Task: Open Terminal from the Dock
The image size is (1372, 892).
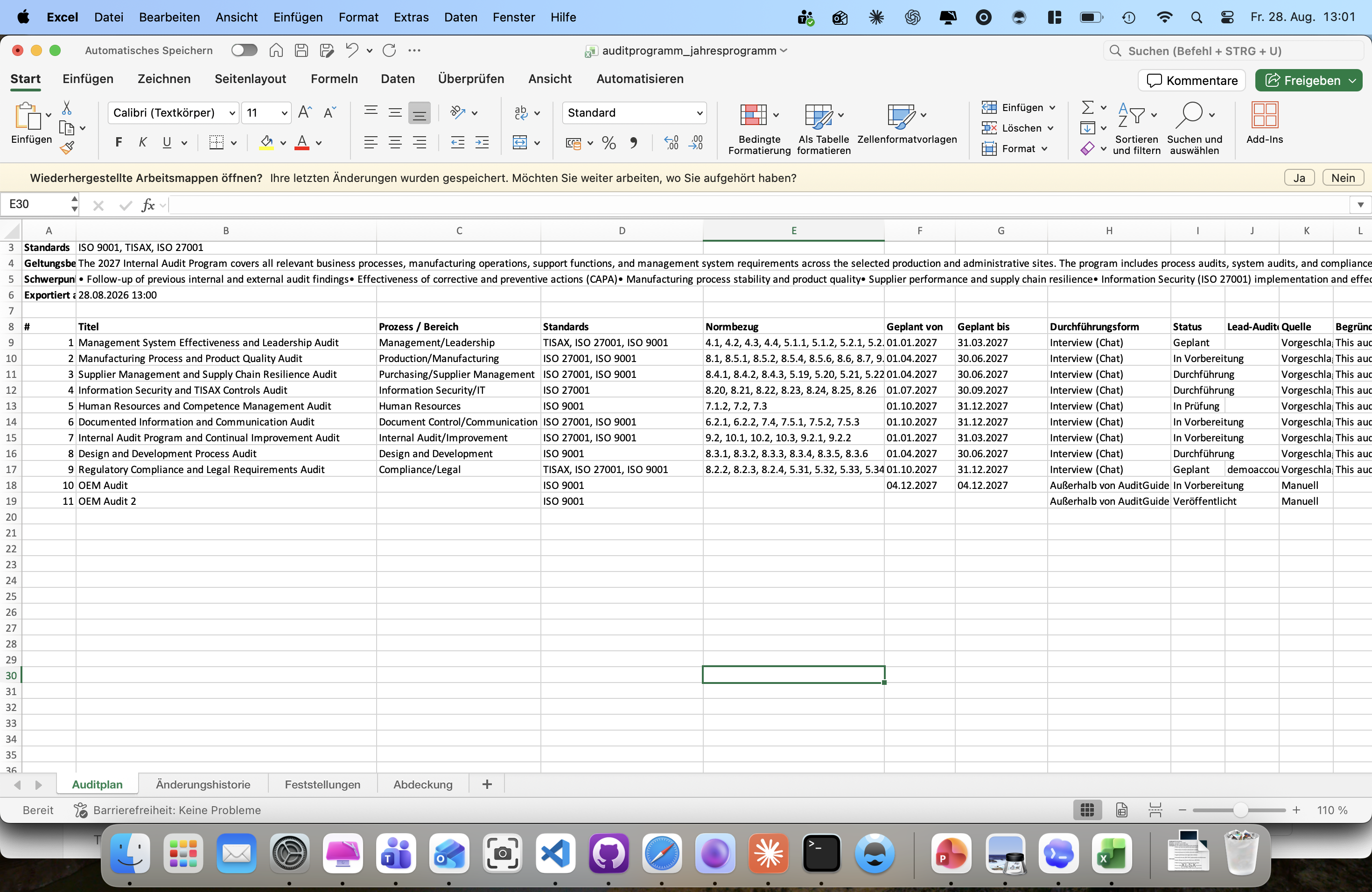Action: [x=821, y=853]
